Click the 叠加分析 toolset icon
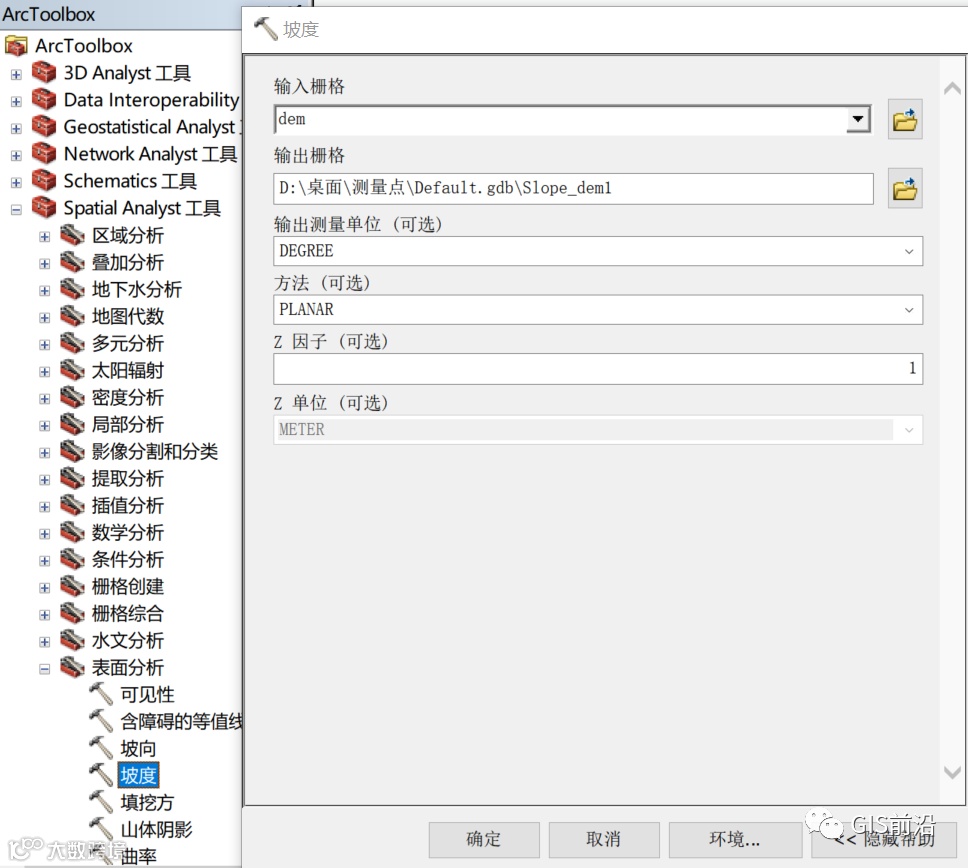This screenshot has height=868, width=968. tap(72, 262)
